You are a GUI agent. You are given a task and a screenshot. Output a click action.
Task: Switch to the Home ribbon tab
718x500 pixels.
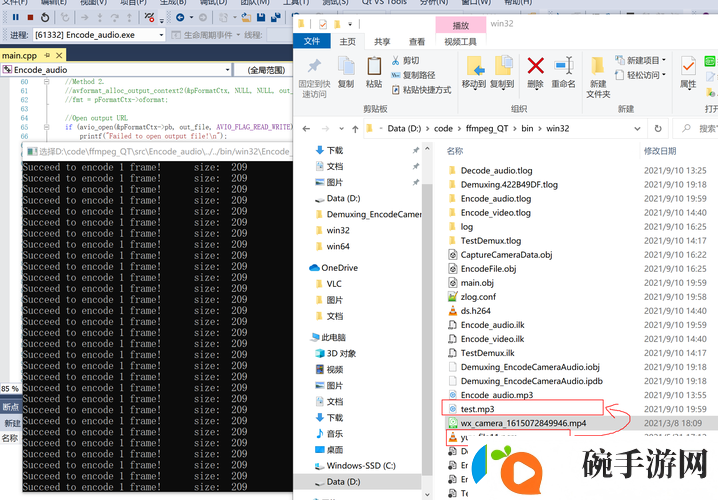348,41
